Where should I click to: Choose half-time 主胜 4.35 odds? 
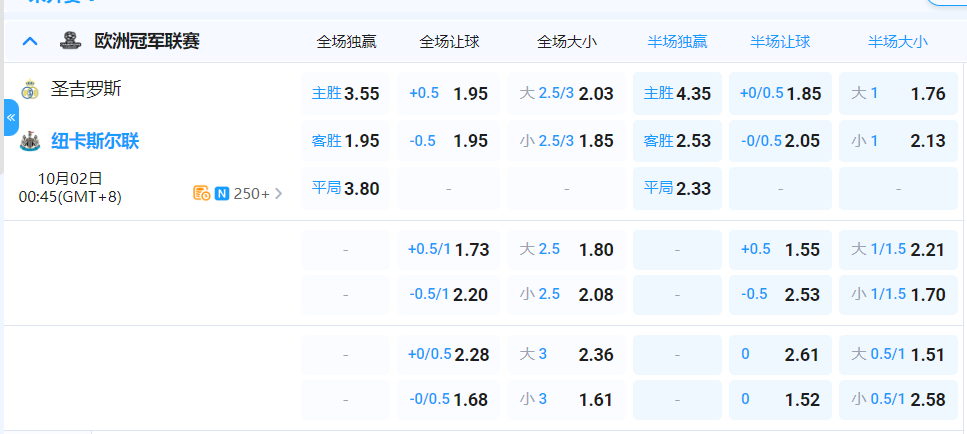pyautogui.click(x=677, y=94)
